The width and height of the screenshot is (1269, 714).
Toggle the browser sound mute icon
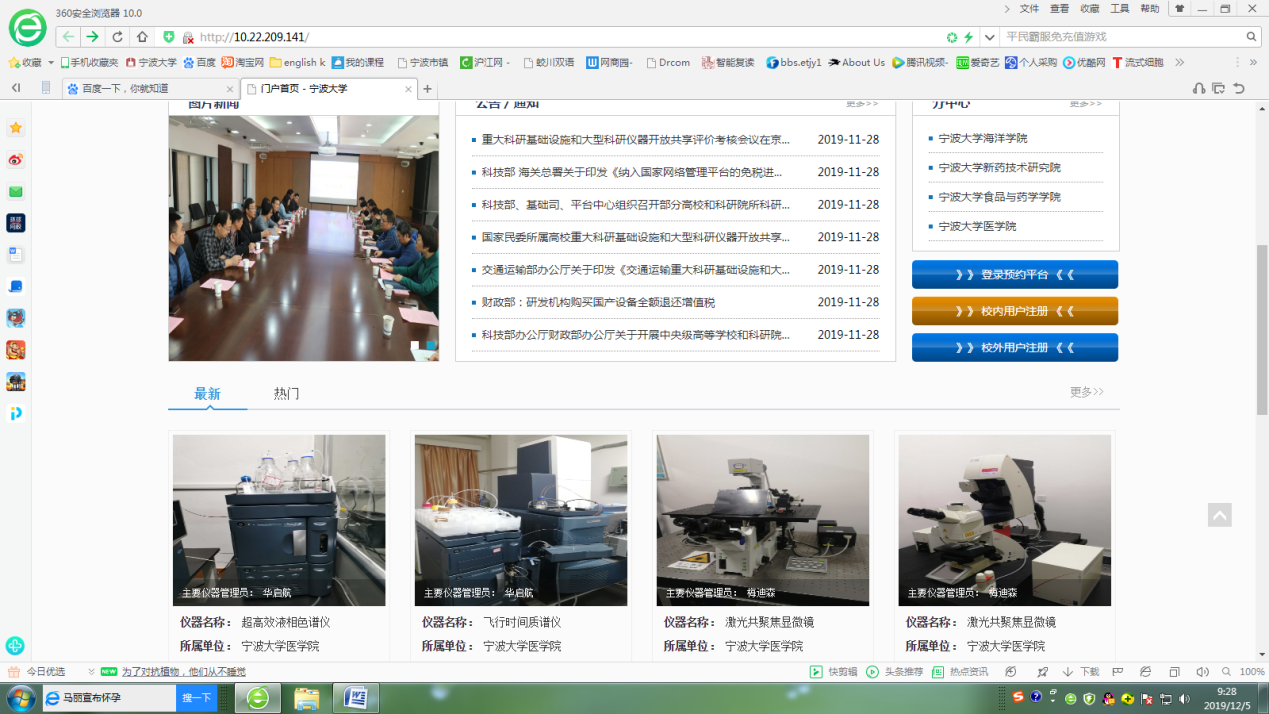[1202, 672]
